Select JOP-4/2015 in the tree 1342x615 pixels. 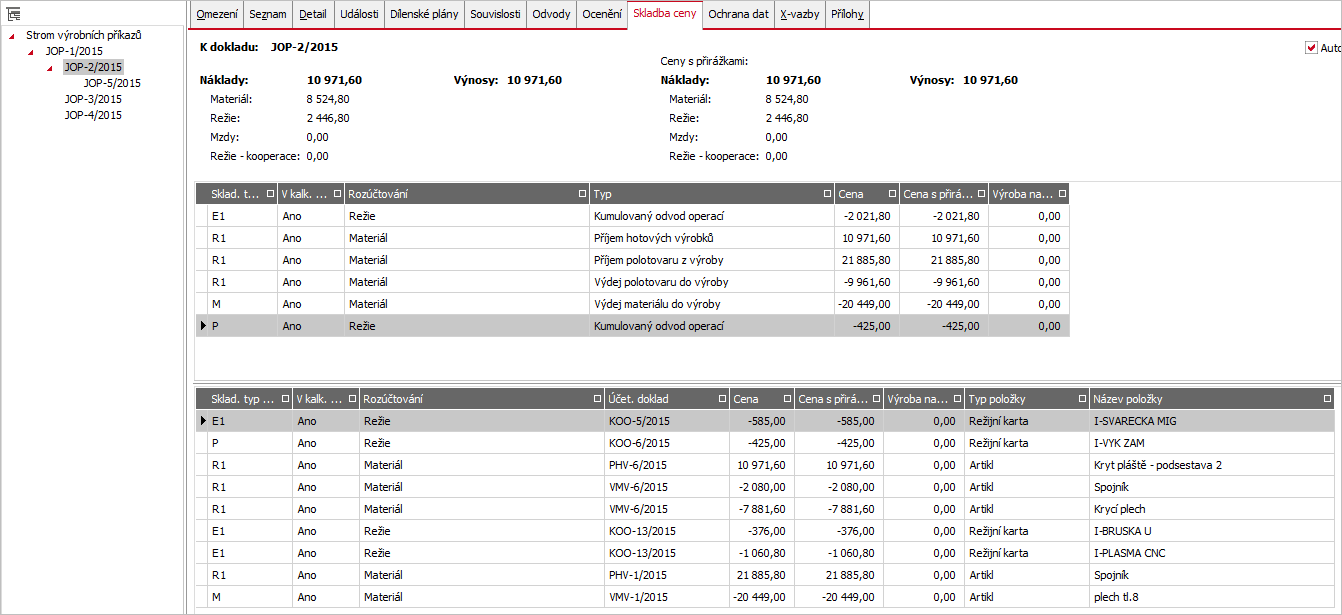point(93,115)
